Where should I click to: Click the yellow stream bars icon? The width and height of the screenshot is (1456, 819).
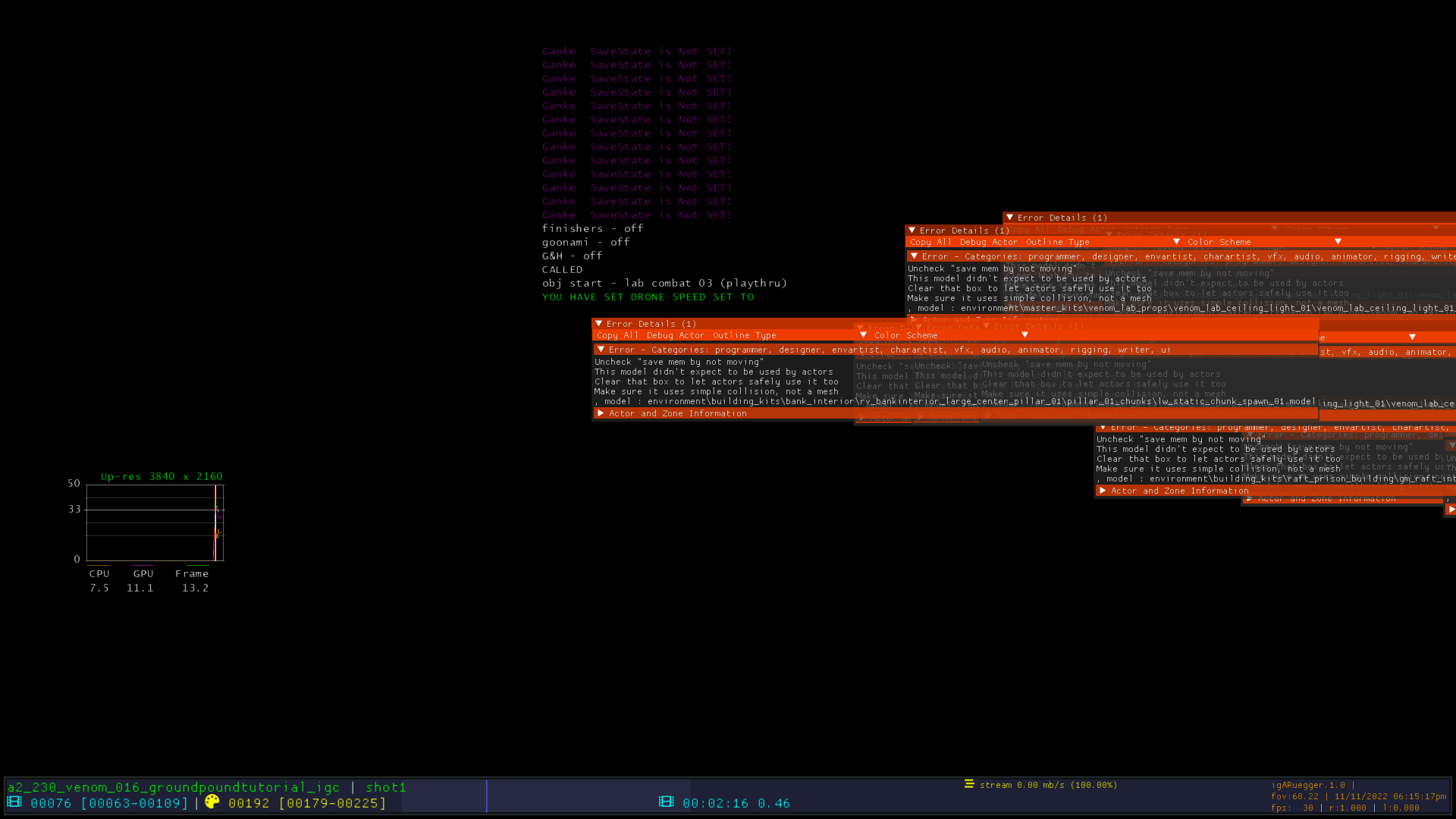point(968,784)
